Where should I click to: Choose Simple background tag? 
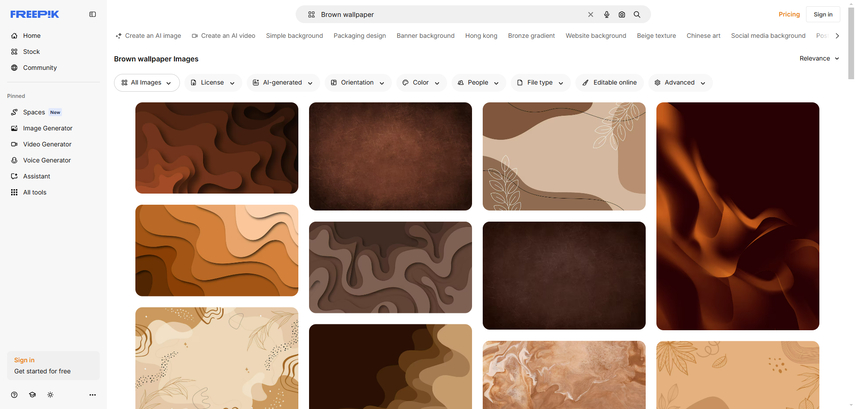[294, 36]
